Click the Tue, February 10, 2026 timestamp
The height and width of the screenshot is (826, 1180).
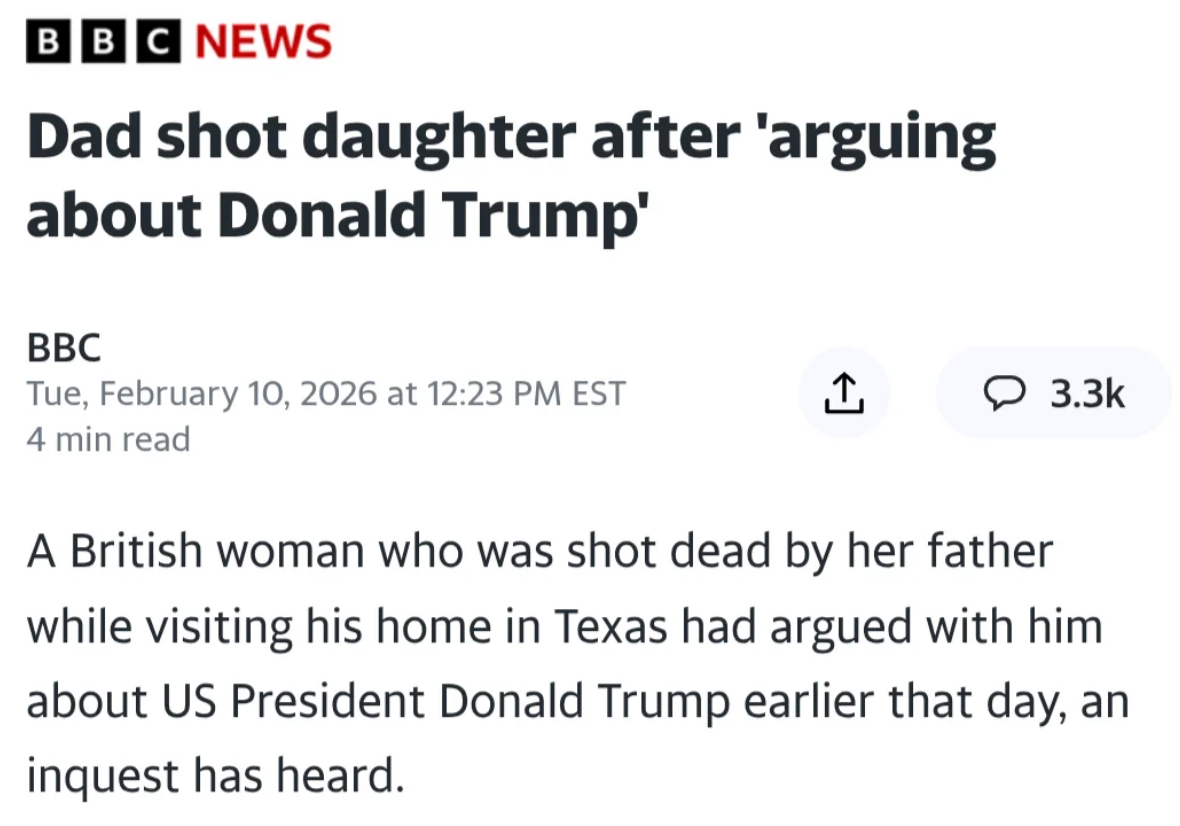coord(326,393)
